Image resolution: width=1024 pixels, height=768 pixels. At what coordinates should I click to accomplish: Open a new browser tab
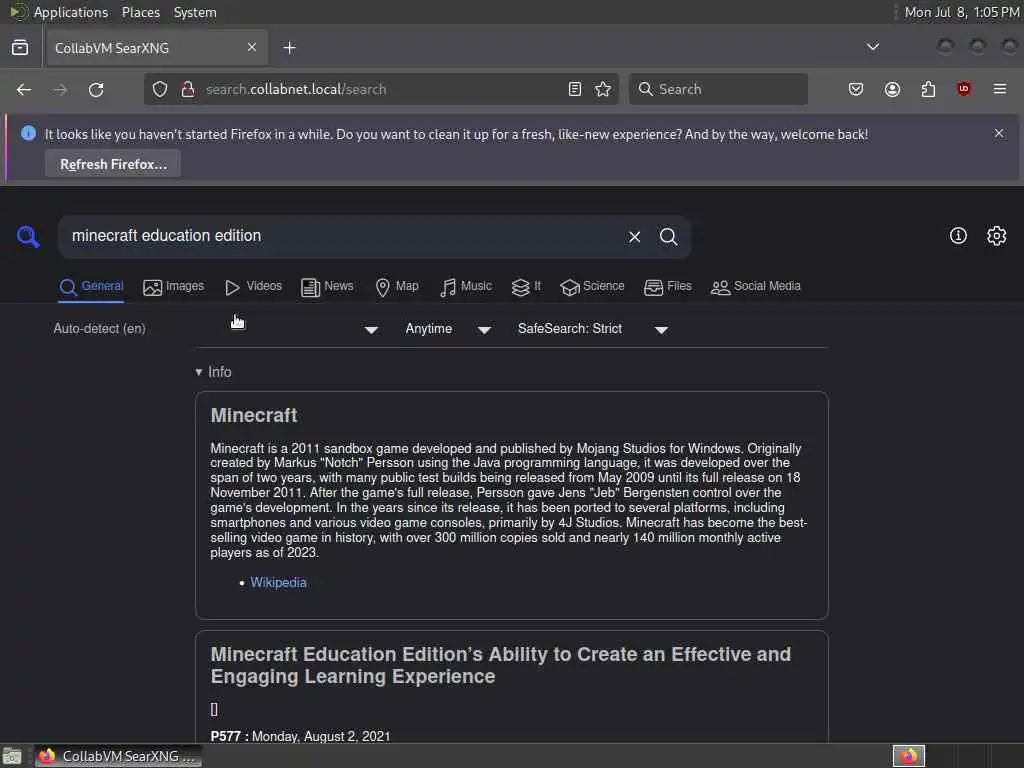(290, 48)
